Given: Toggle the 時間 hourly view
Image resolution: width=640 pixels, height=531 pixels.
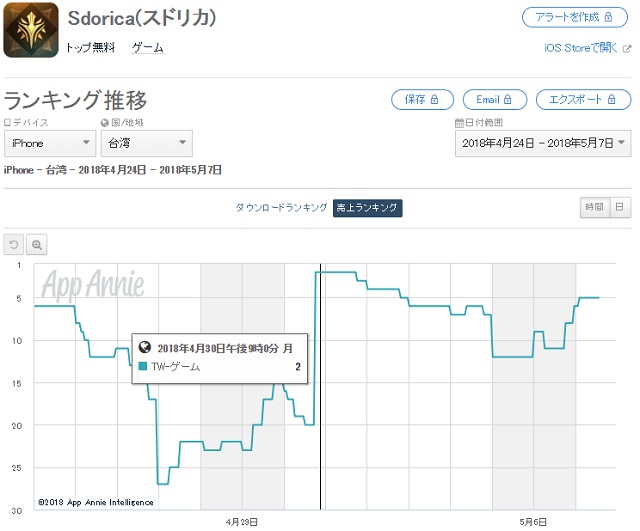Looking at the screenshot, I should [x=594, y=207].
